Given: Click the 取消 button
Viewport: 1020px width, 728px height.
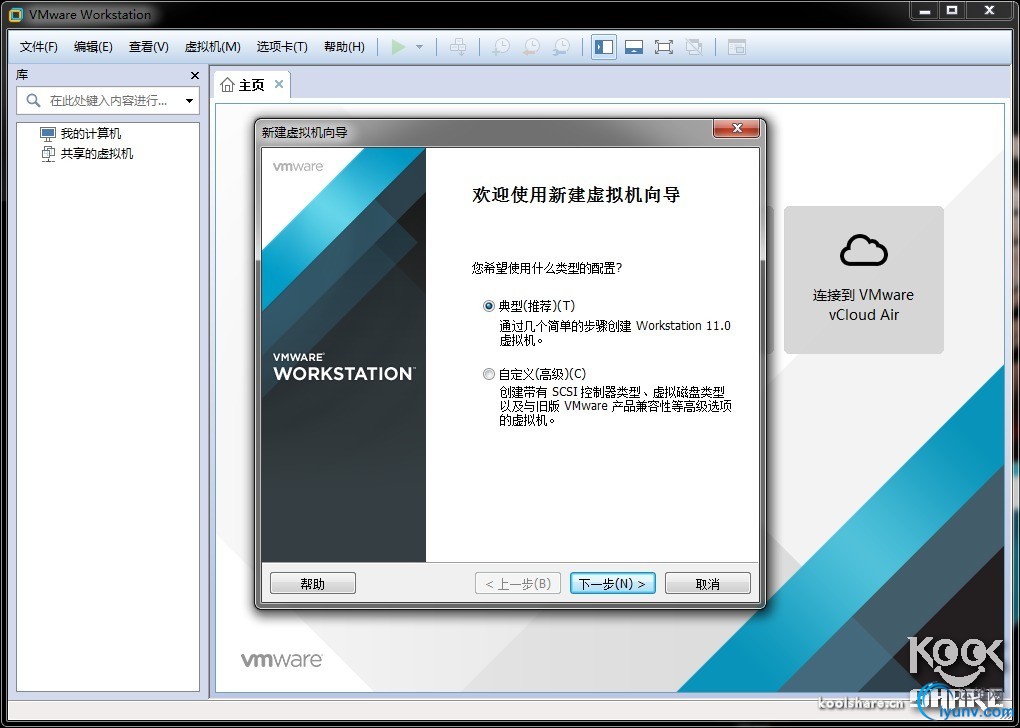Looking at the screenshot, I should [x=708, y=584].
